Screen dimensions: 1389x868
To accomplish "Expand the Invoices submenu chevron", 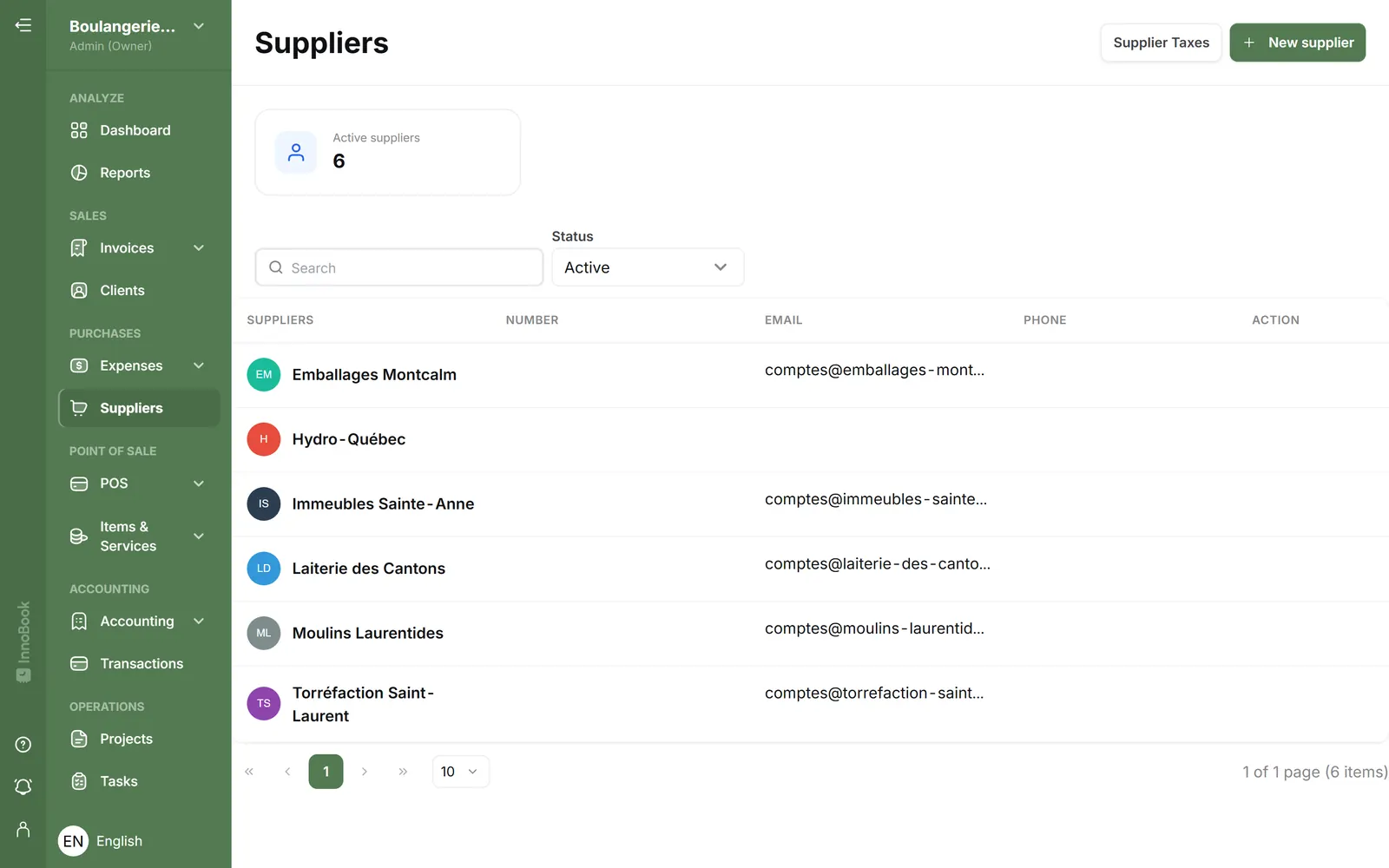I will 199,248.
